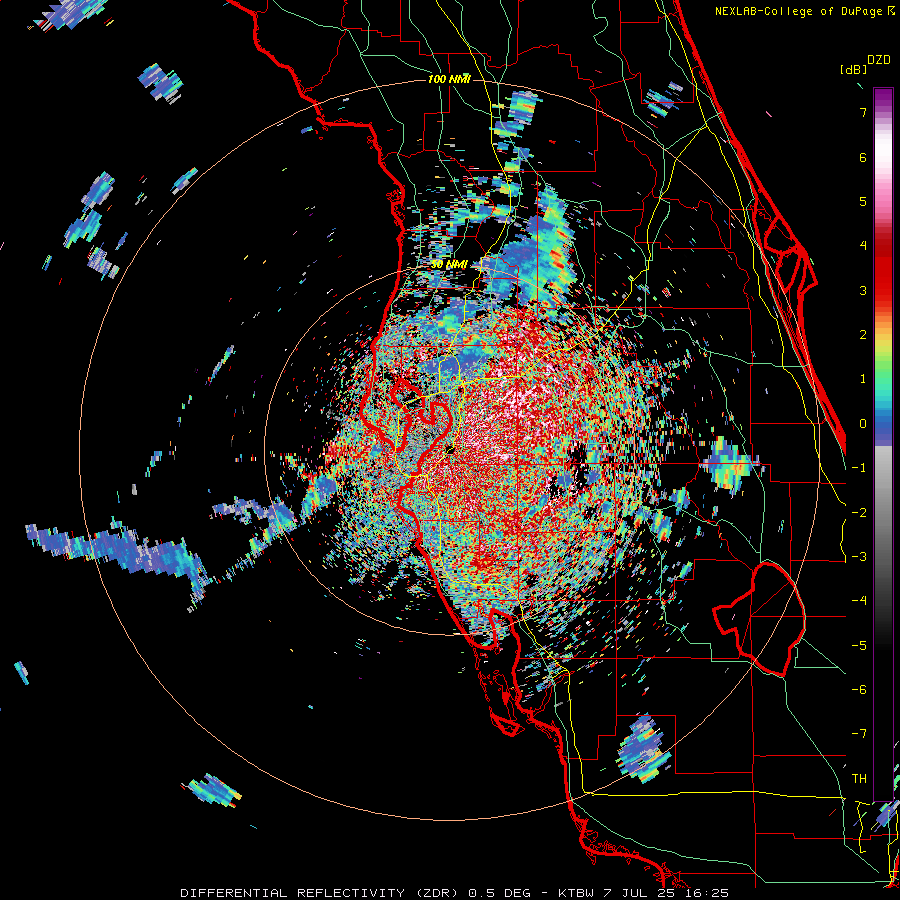The width and height of the screenshot is (900, 900).
Task: Select the 6 tick label on color scale
Action: pos(863,157)
